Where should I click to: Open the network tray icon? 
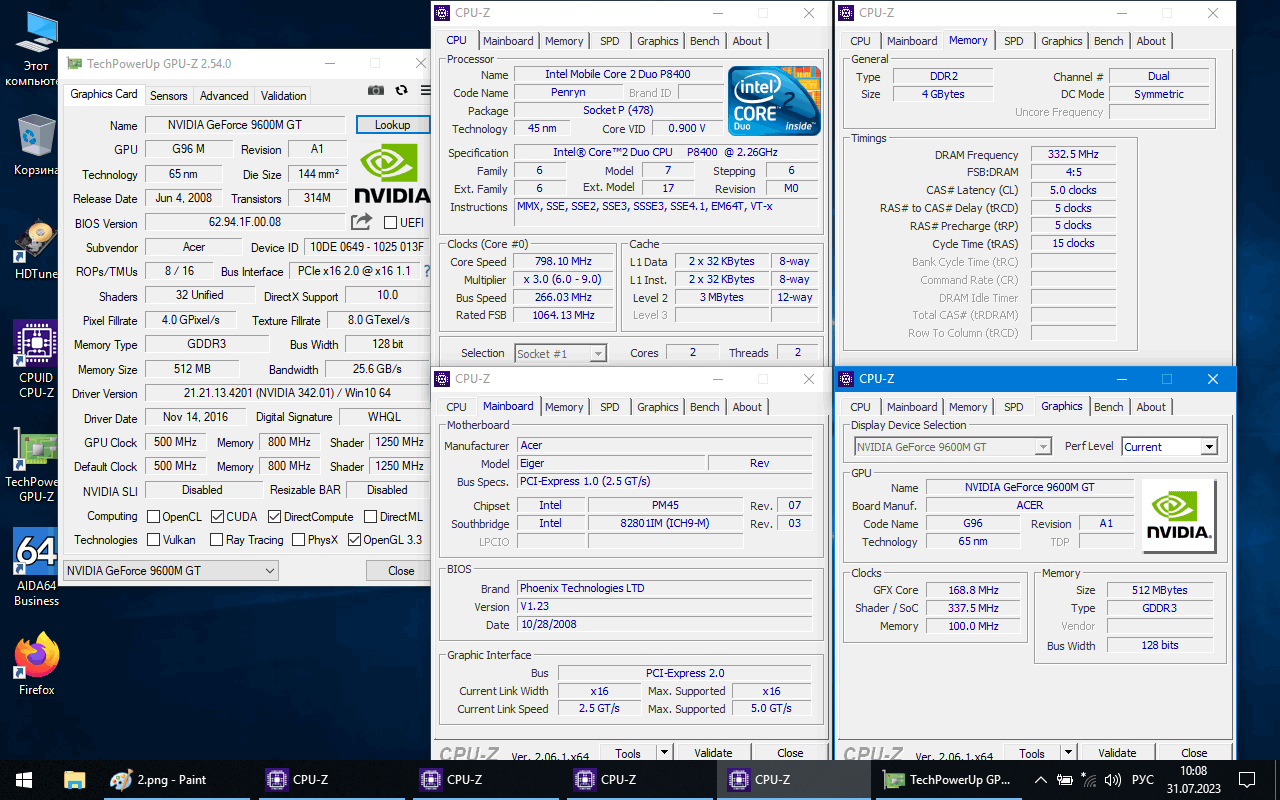click(x=1087, y=780)
